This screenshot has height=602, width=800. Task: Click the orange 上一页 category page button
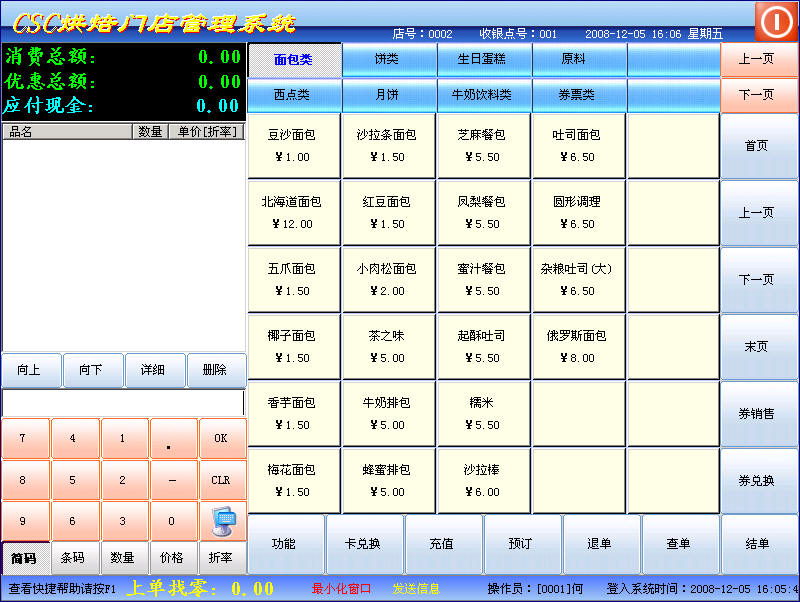coord(759,60)
